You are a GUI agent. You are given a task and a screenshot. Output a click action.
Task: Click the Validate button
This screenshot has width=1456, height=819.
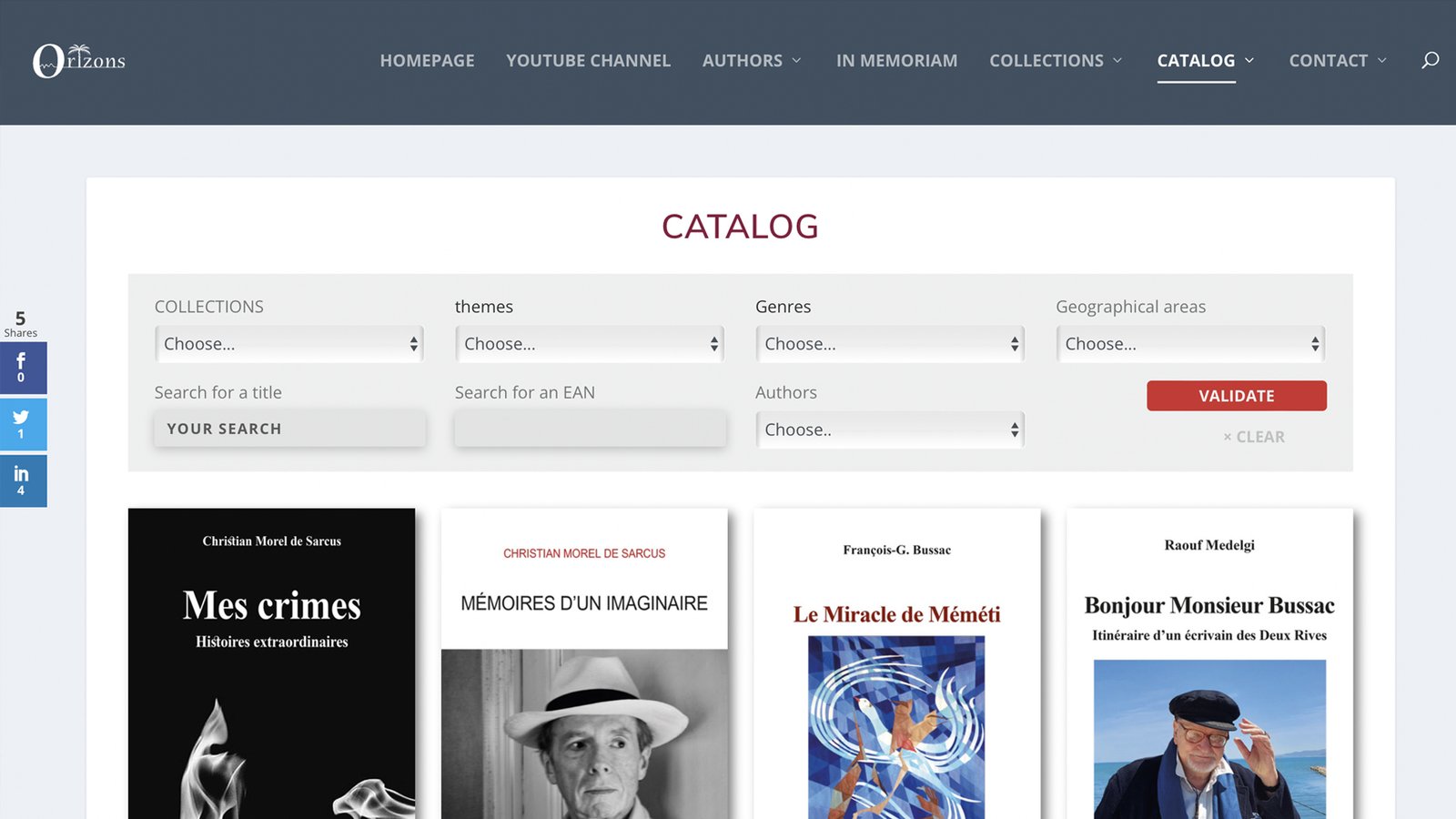click(x=1237, y=396)
